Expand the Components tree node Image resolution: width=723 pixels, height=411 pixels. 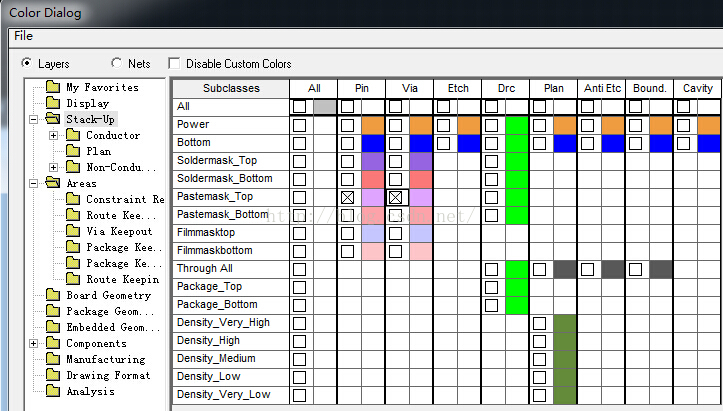34,344
